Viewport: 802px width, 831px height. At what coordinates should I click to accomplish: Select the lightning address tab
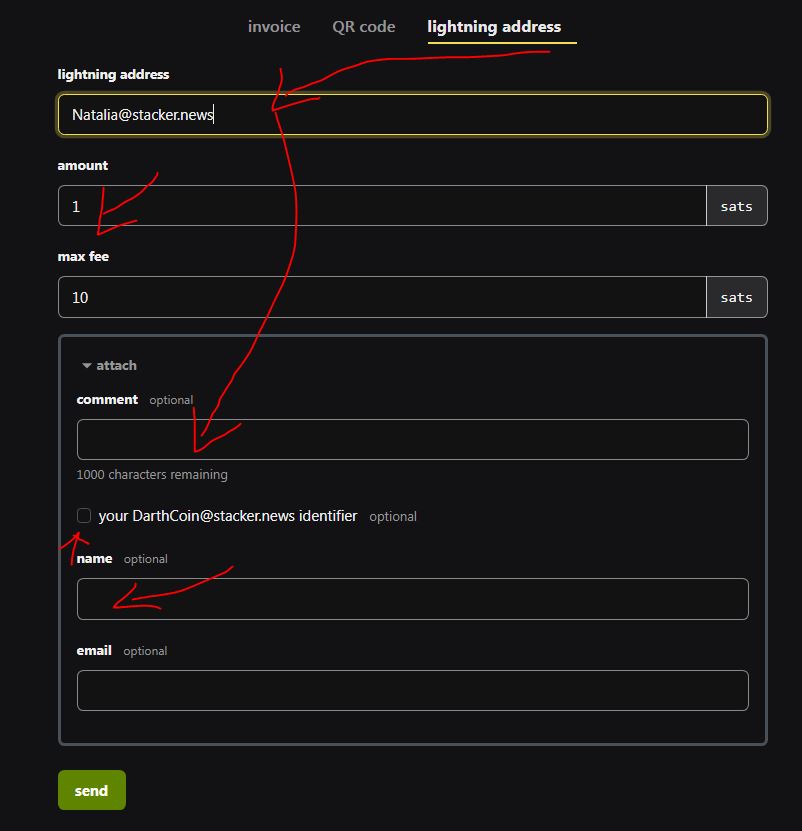494,27
